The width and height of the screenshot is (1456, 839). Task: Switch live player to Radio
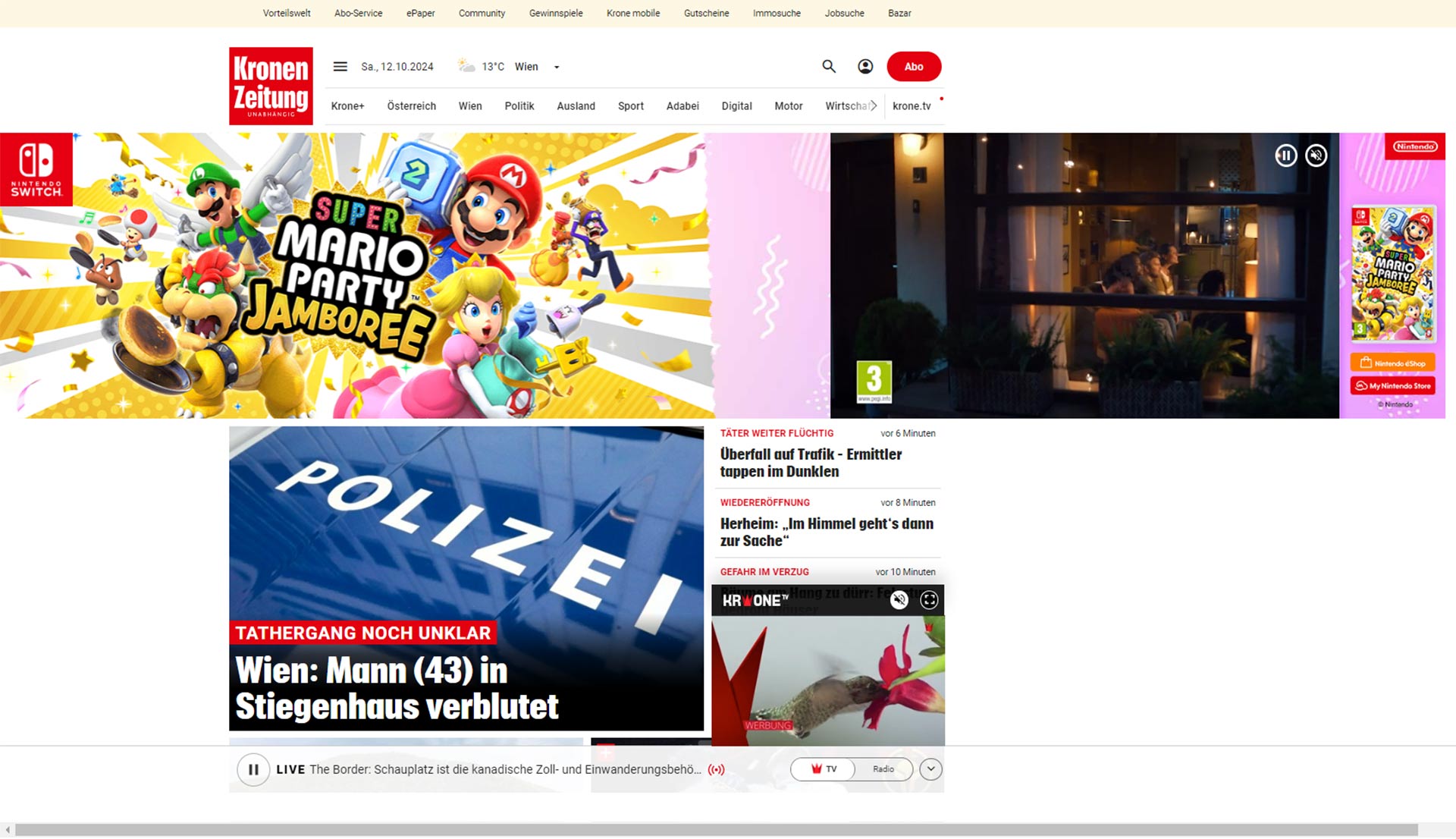click(x=883, y=769)
